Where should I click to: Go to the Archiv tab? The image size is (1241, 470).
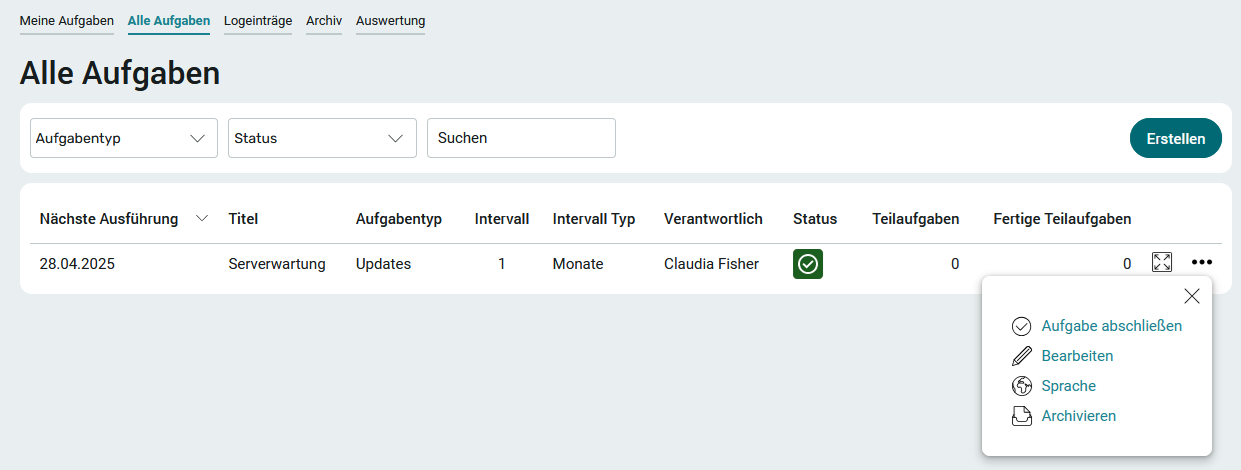coord(324,21)
